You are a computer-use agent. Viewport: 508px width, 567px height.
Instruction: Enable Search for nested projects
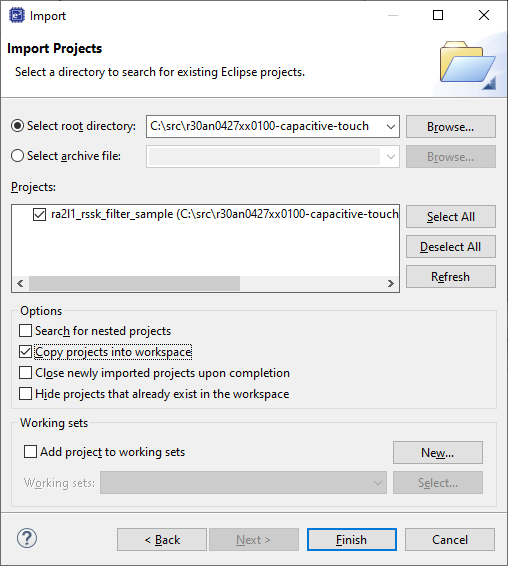tap(25, 331)
